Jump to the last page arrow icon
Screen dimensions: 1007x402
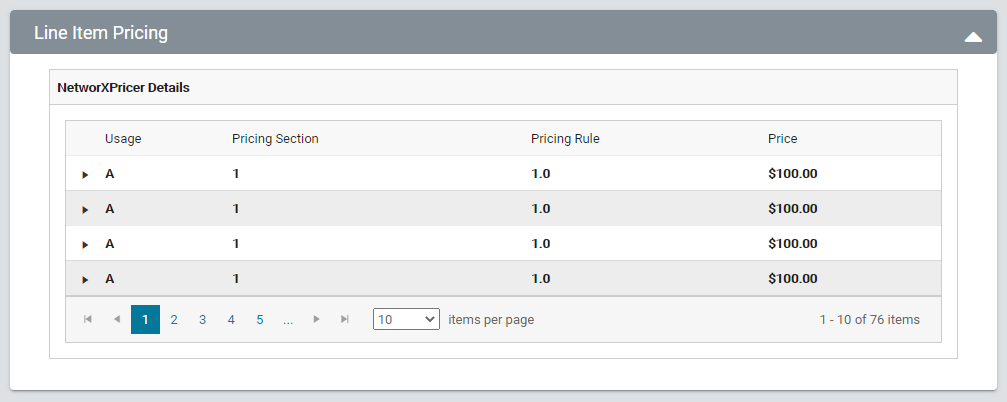(x=345, y=320)
